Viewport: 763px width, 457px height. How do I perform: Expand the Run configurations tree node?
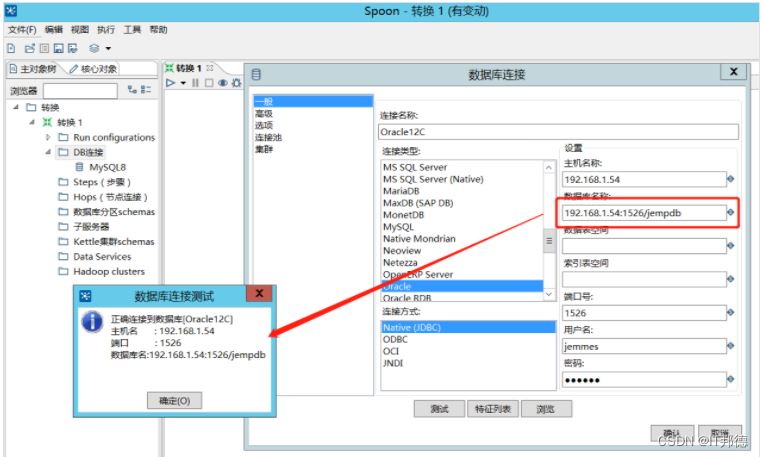click(x=48, y=137)
